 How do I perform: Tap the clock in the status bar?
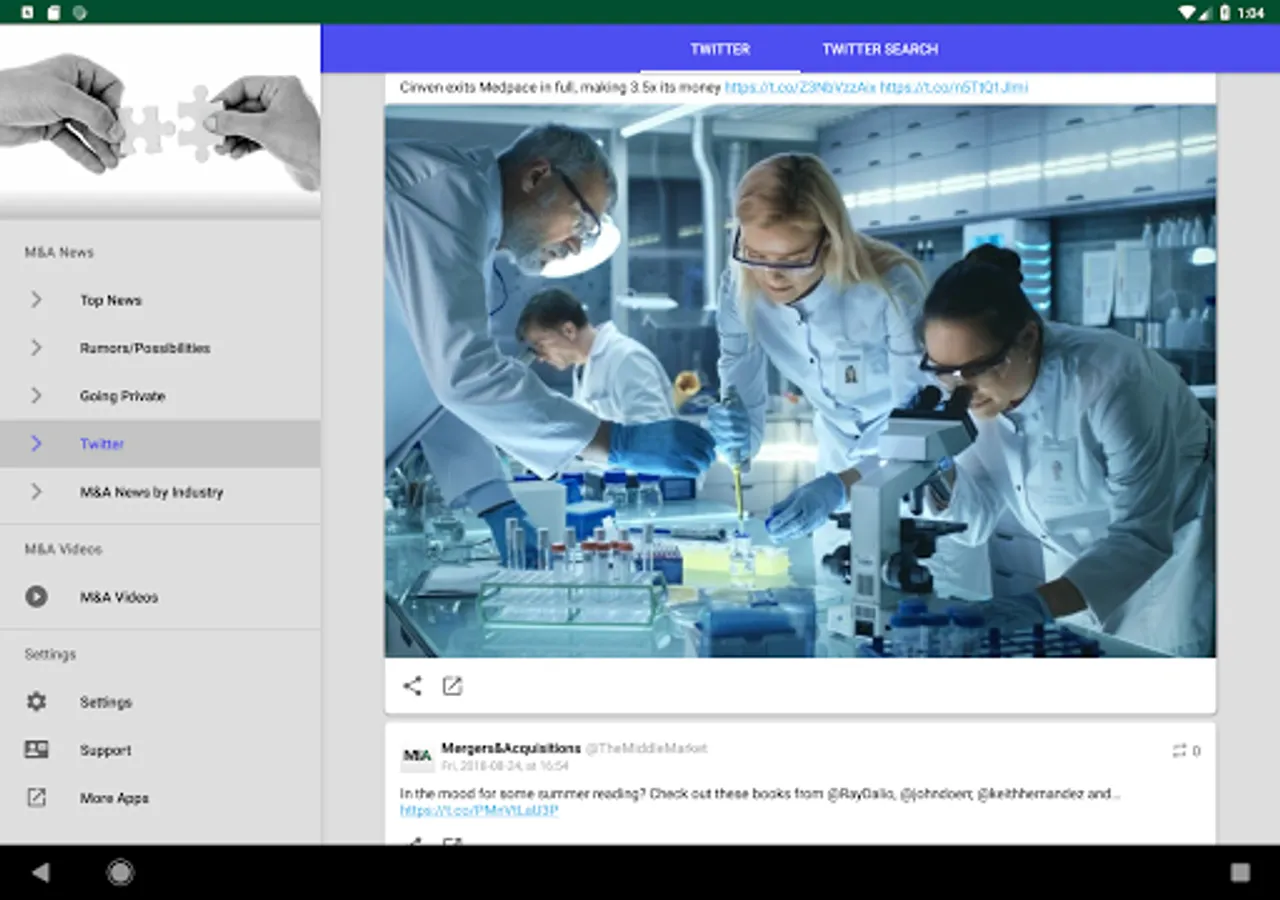[1251, 13]
